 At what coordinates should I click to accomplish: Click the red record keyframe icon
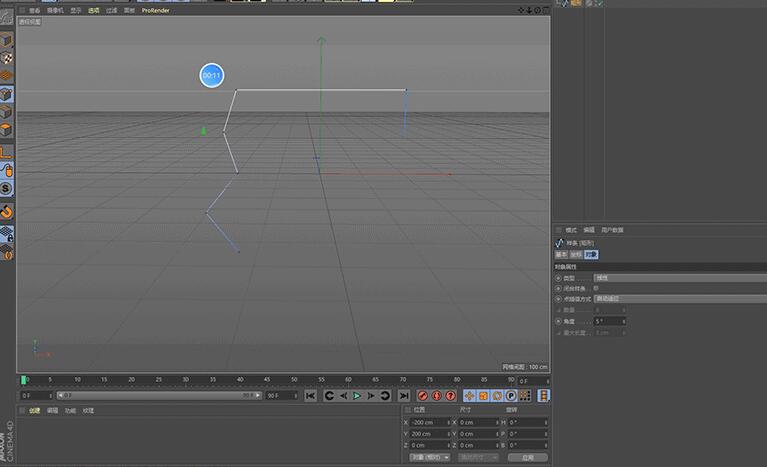click(x=423, y=396)
